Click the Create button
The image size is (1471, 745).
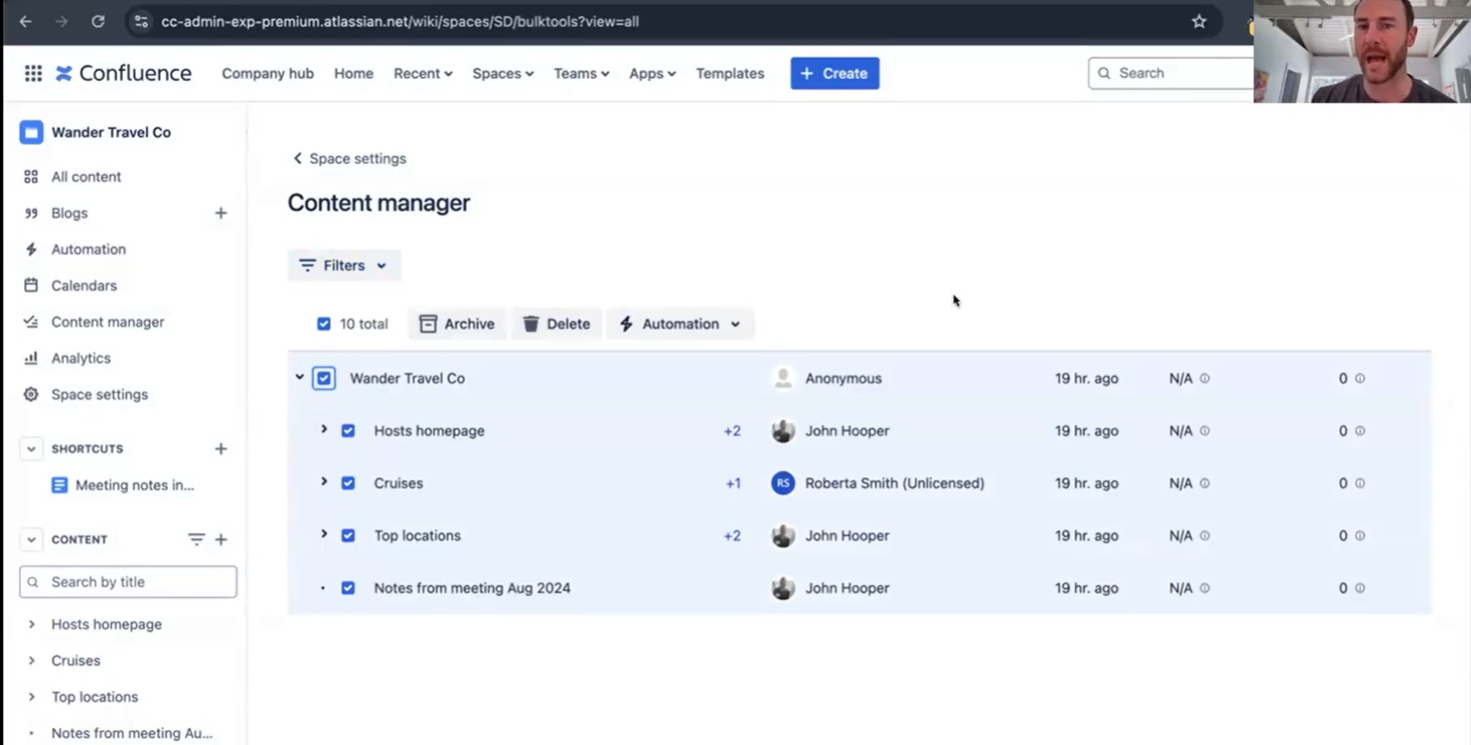click(834, 73)
